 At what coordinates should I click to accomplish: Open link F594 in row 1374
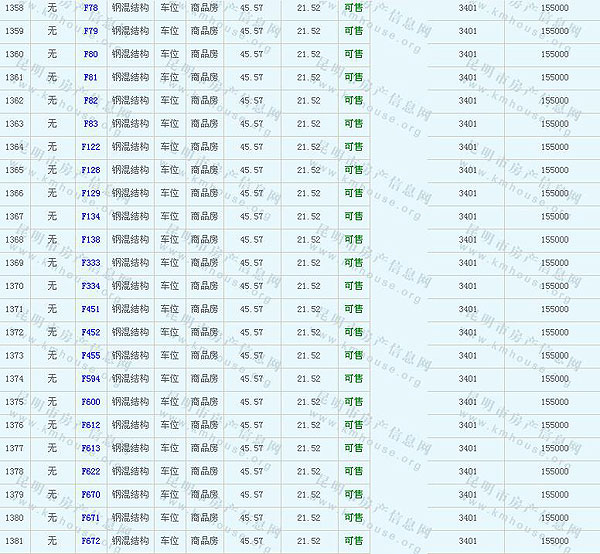tap(90, 379)
